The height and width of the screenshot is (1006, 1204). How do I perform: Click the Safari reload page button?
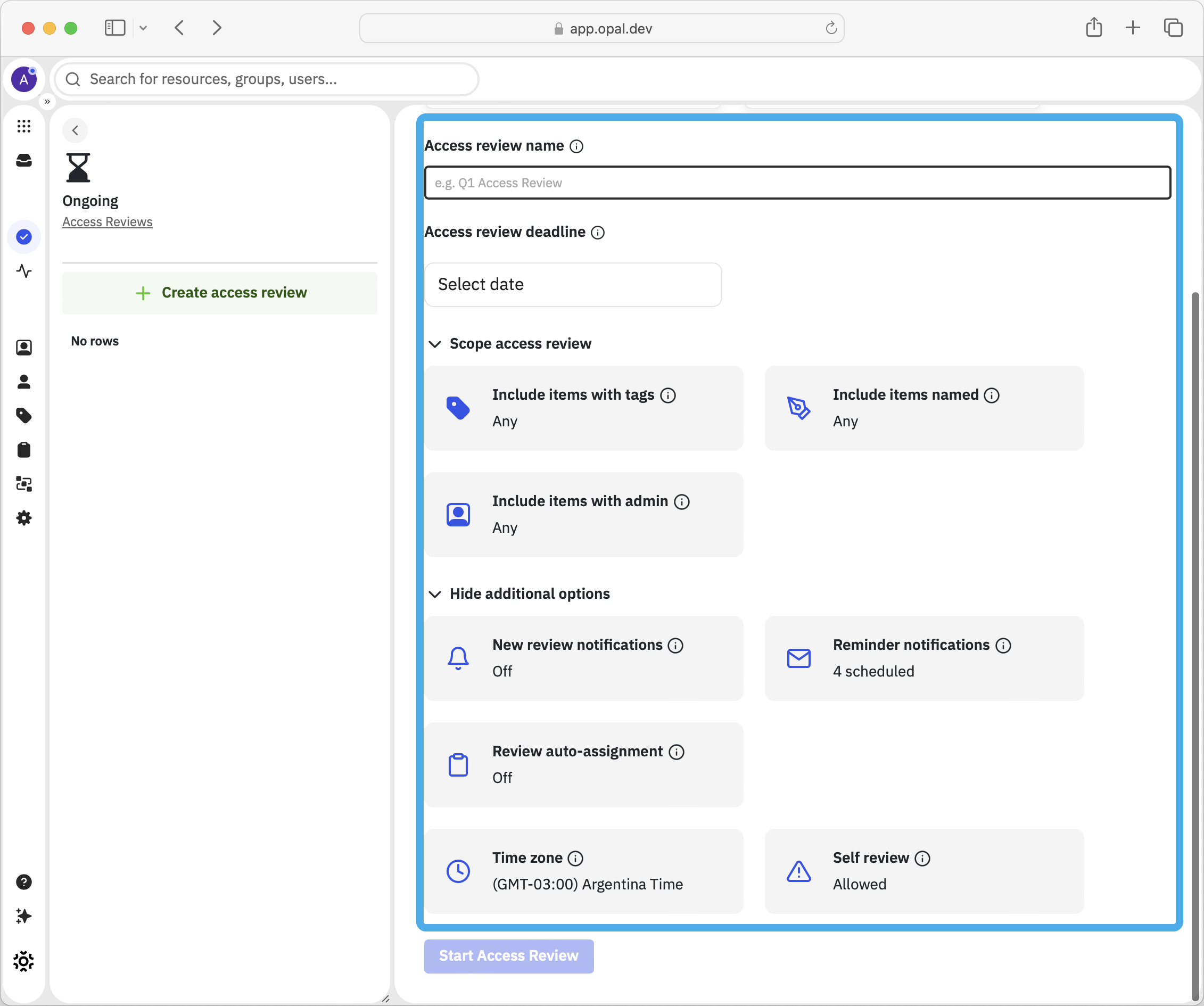coord(831,28)
